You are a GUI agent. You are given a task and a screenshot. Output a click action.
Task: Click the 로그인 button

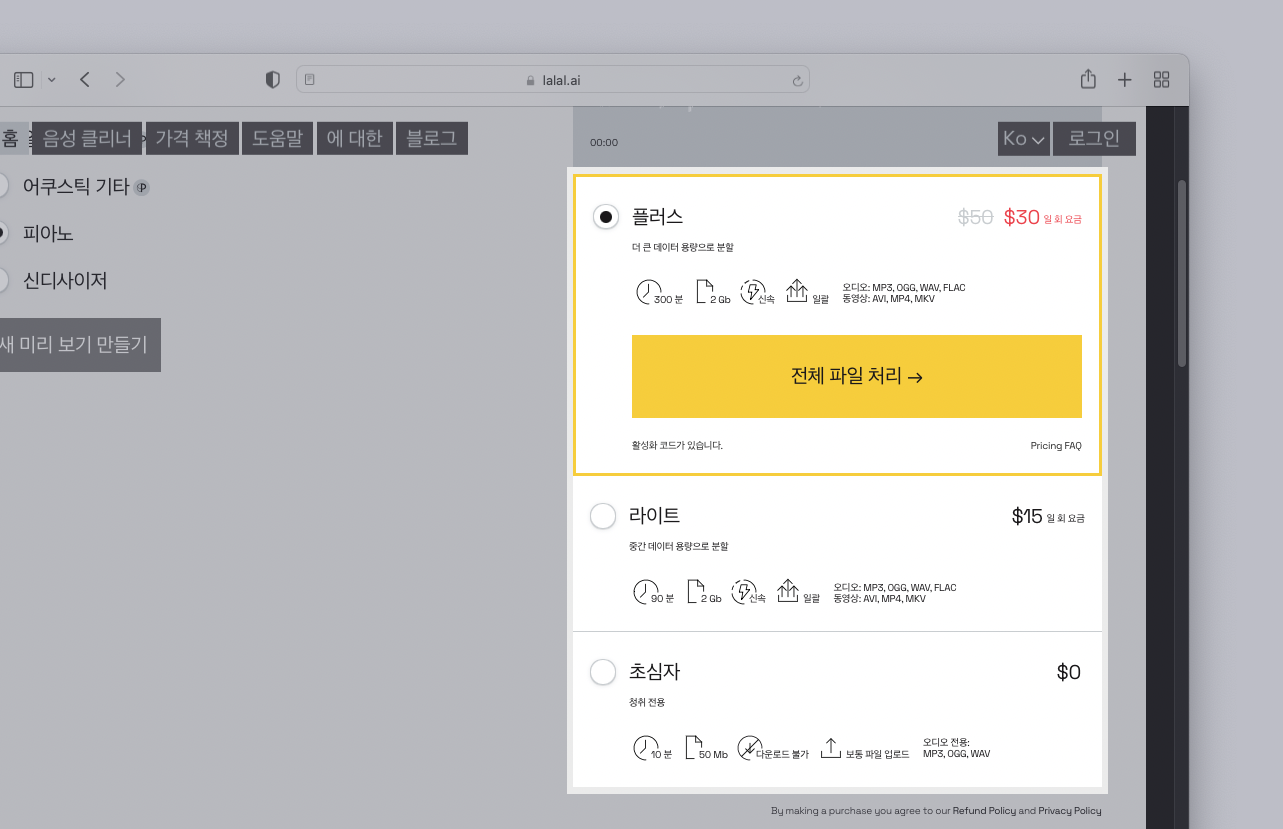pyautogui.click(x=1094, y=139)
